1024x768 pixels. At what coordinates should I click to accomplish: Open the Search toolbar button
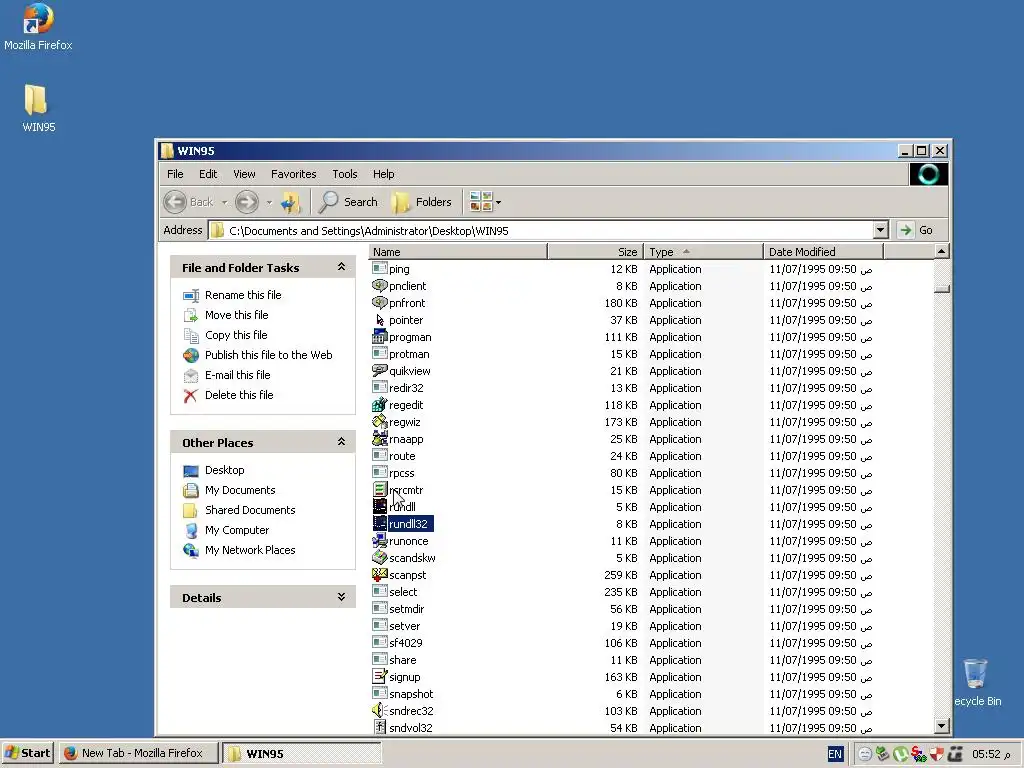(348, 202)
